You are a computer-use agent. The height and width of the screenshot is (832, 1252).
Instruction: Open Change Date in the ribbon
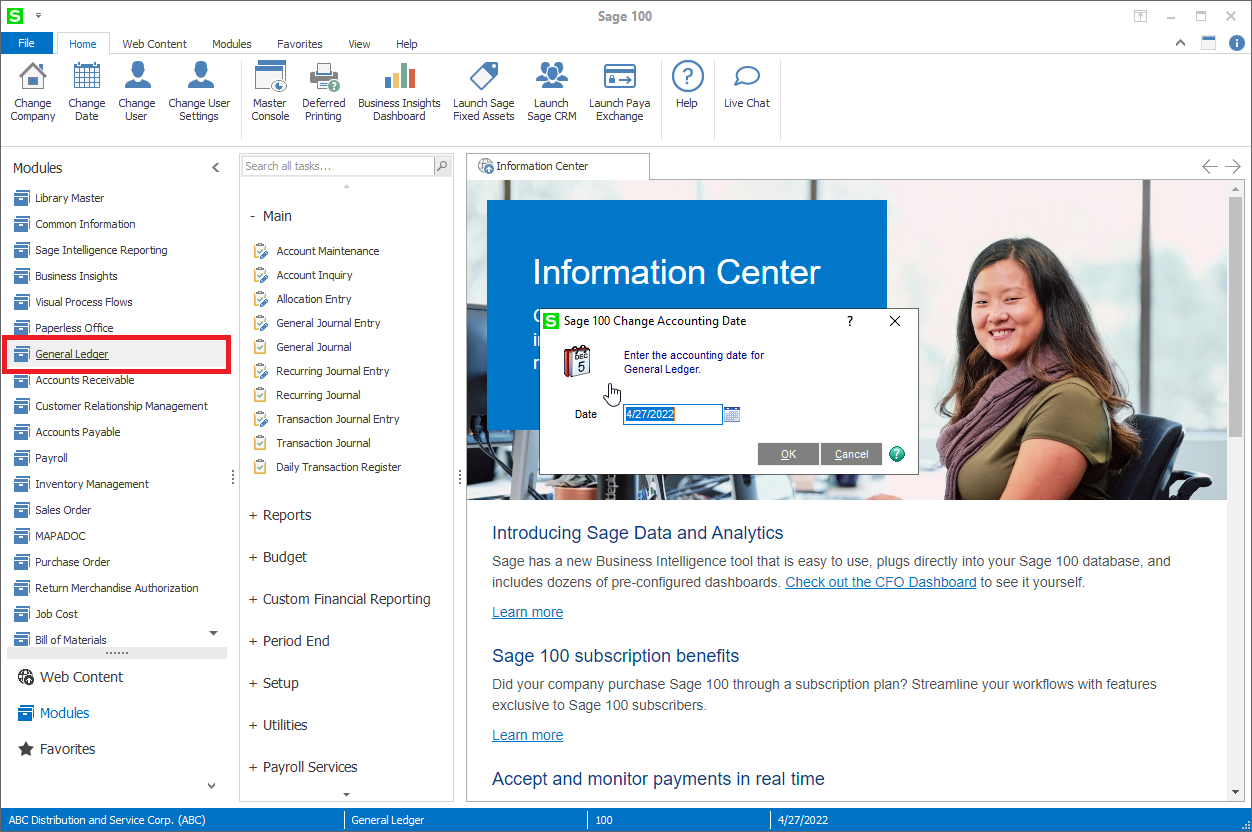(87, 91)
